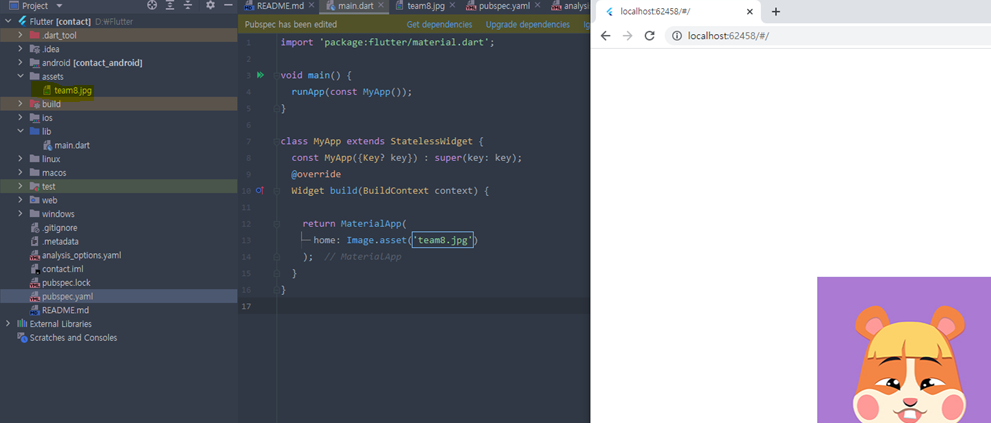Click the Expand All icon in Project panel

tap(170, 6)
